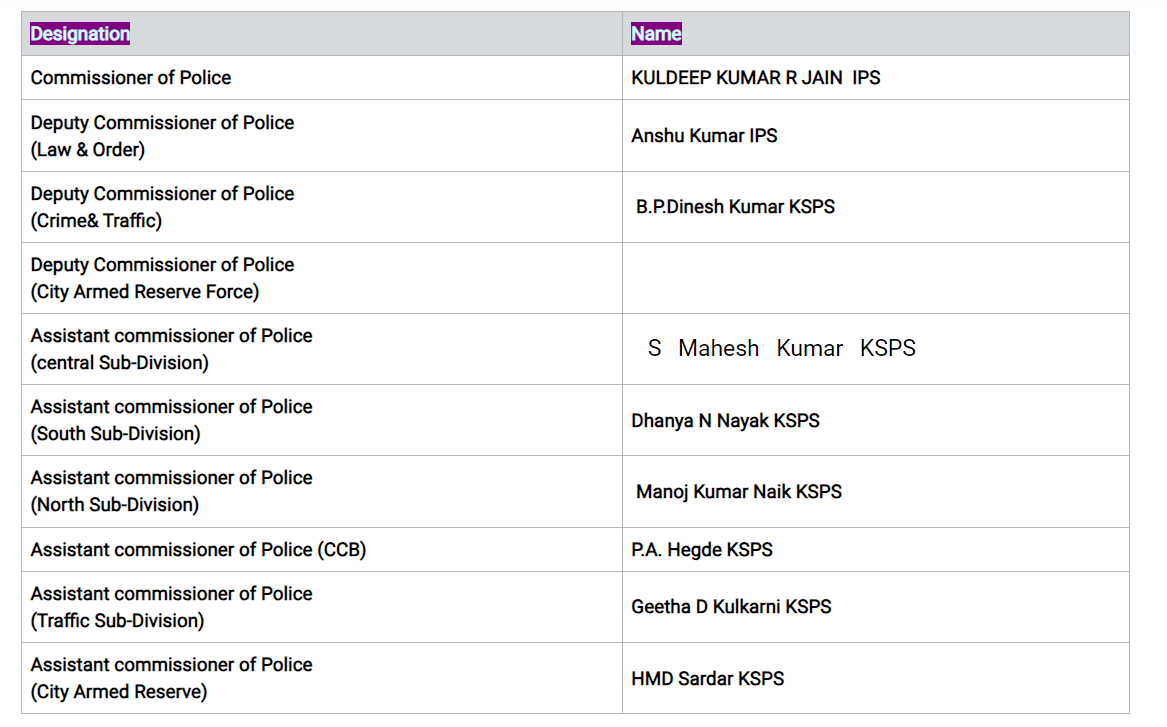Click the name HMD Sardar KSPS
Image resolution: width=1167 pixels, height=727 pixels.
coord(707,679)
